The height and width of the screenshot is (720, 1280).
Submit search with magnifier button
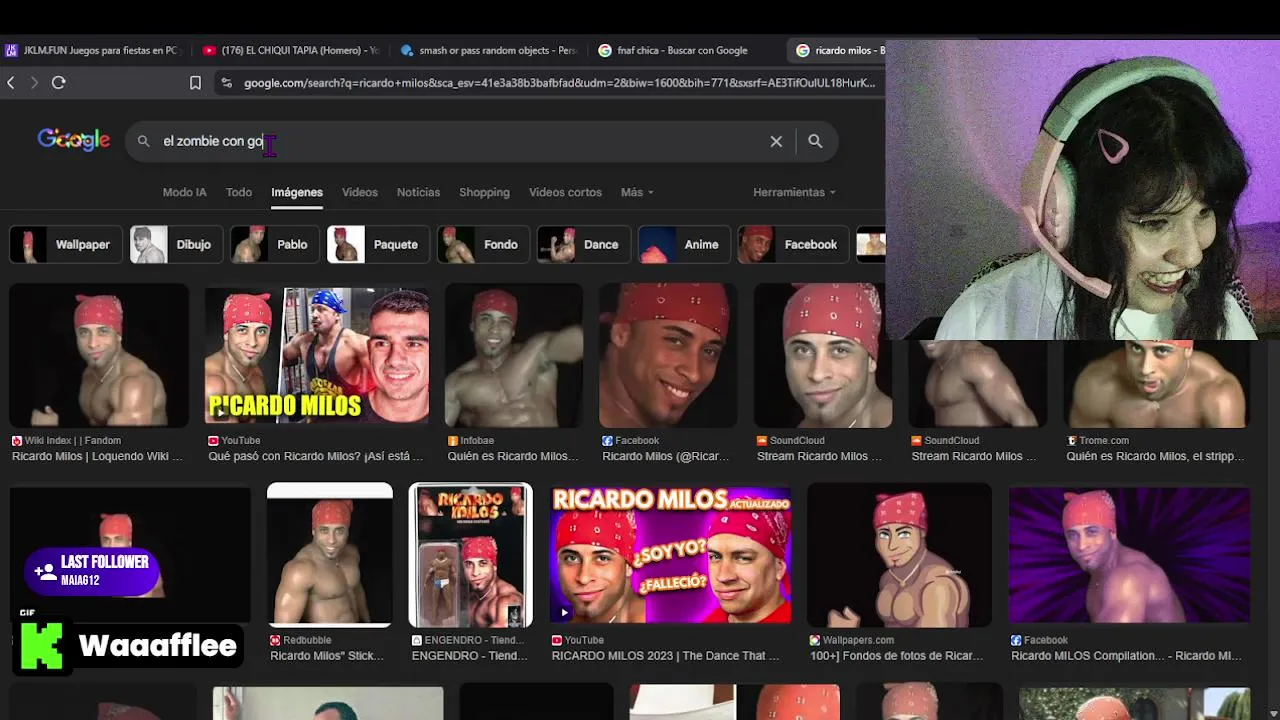pyautogui.click(x=815, y=141)
